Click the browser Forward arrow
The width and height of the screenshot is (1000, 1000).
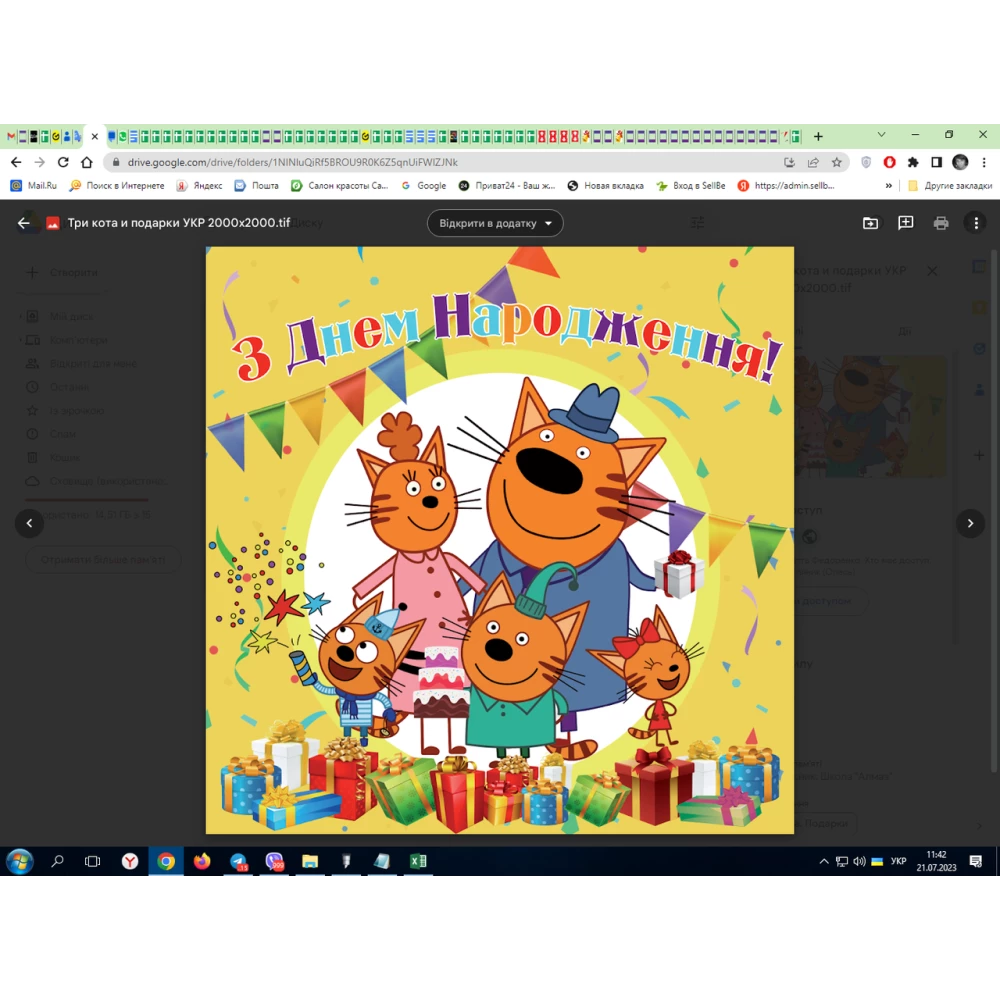(x=40, y=163)
